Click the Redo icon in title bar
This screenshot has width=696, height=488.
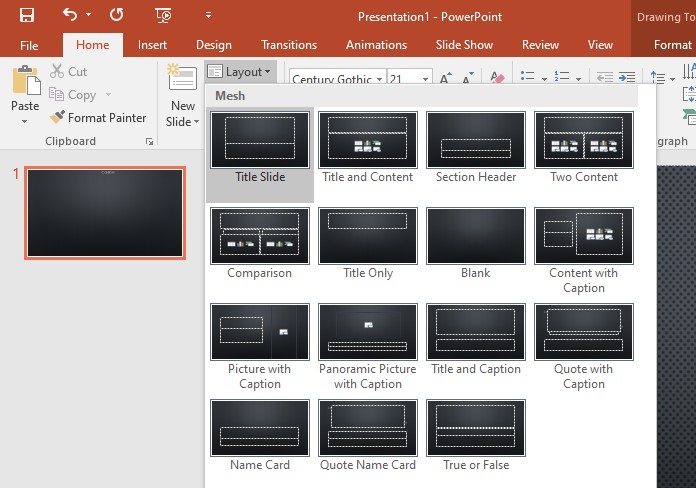pyautogui.click(x=116, y=15)
